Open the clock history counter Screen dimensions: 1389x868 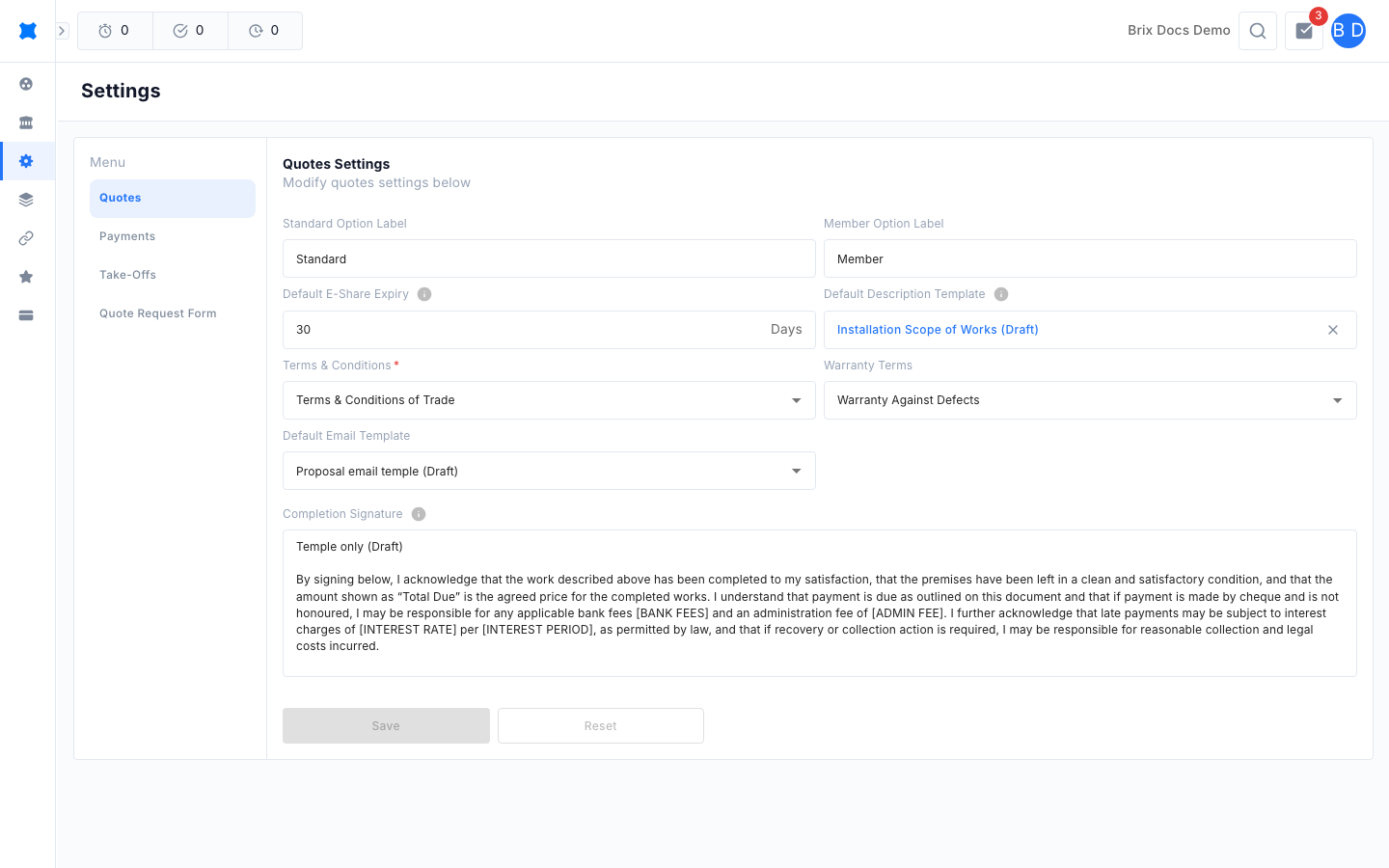click(265, 31)
